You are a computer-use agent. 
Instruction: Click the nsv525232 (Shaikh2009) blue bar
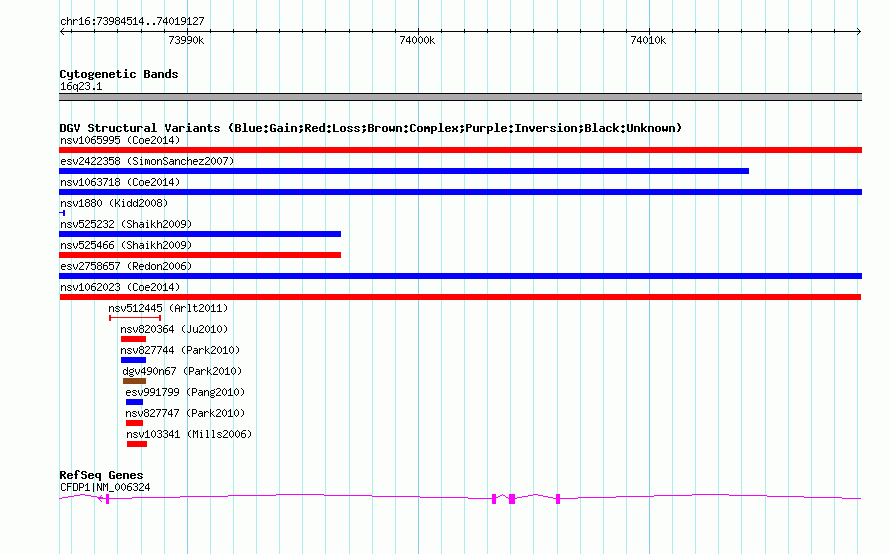click(200, 234)
